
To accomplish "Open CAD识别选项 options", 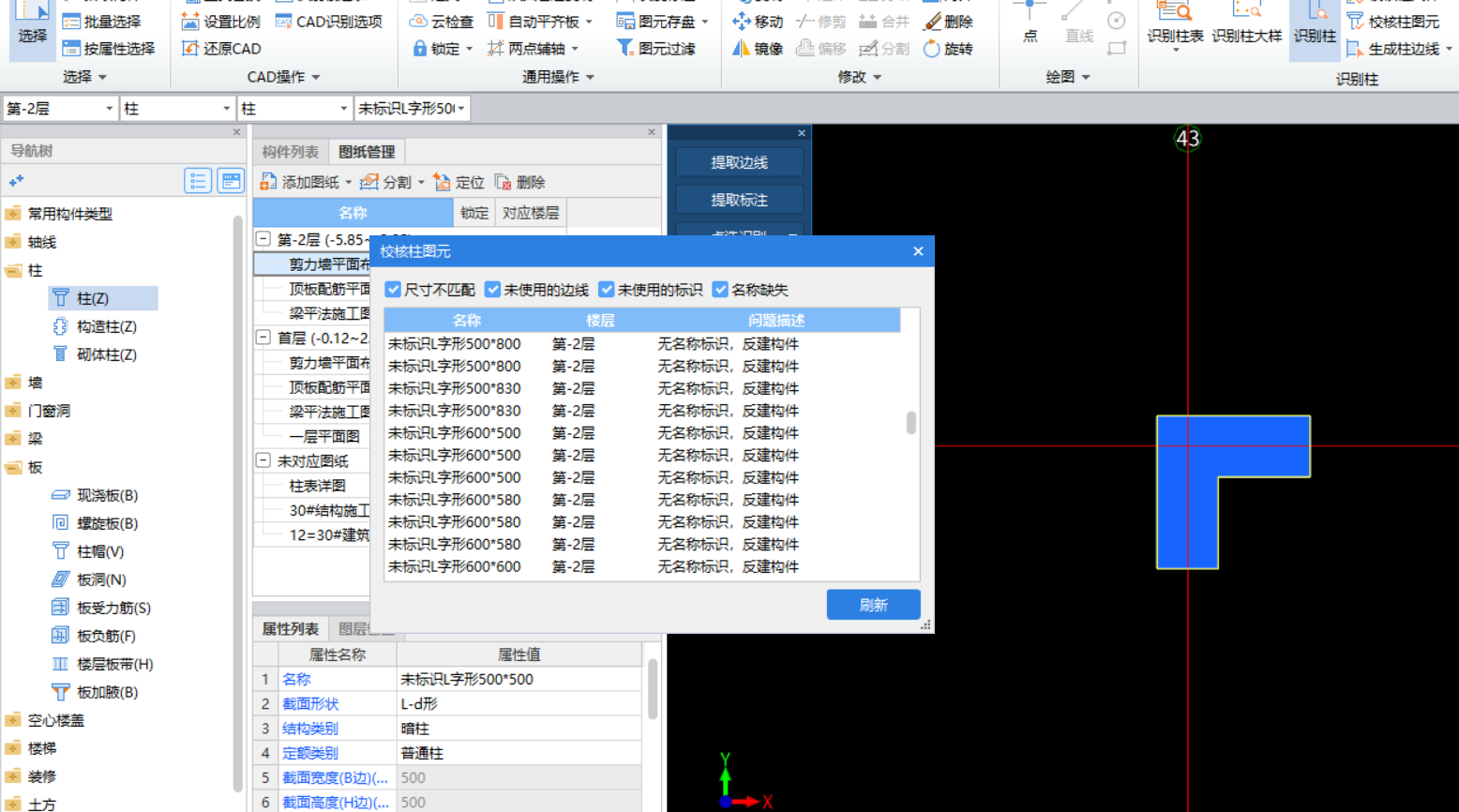I will pos(328,21).
